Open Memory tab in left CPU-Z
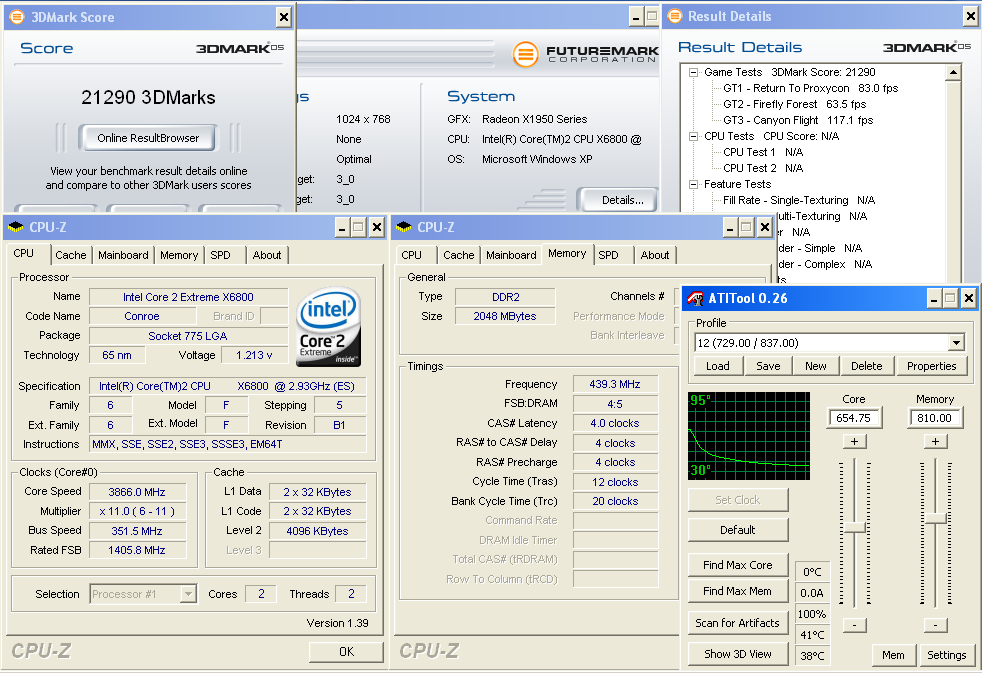 [x=178, y=255]
